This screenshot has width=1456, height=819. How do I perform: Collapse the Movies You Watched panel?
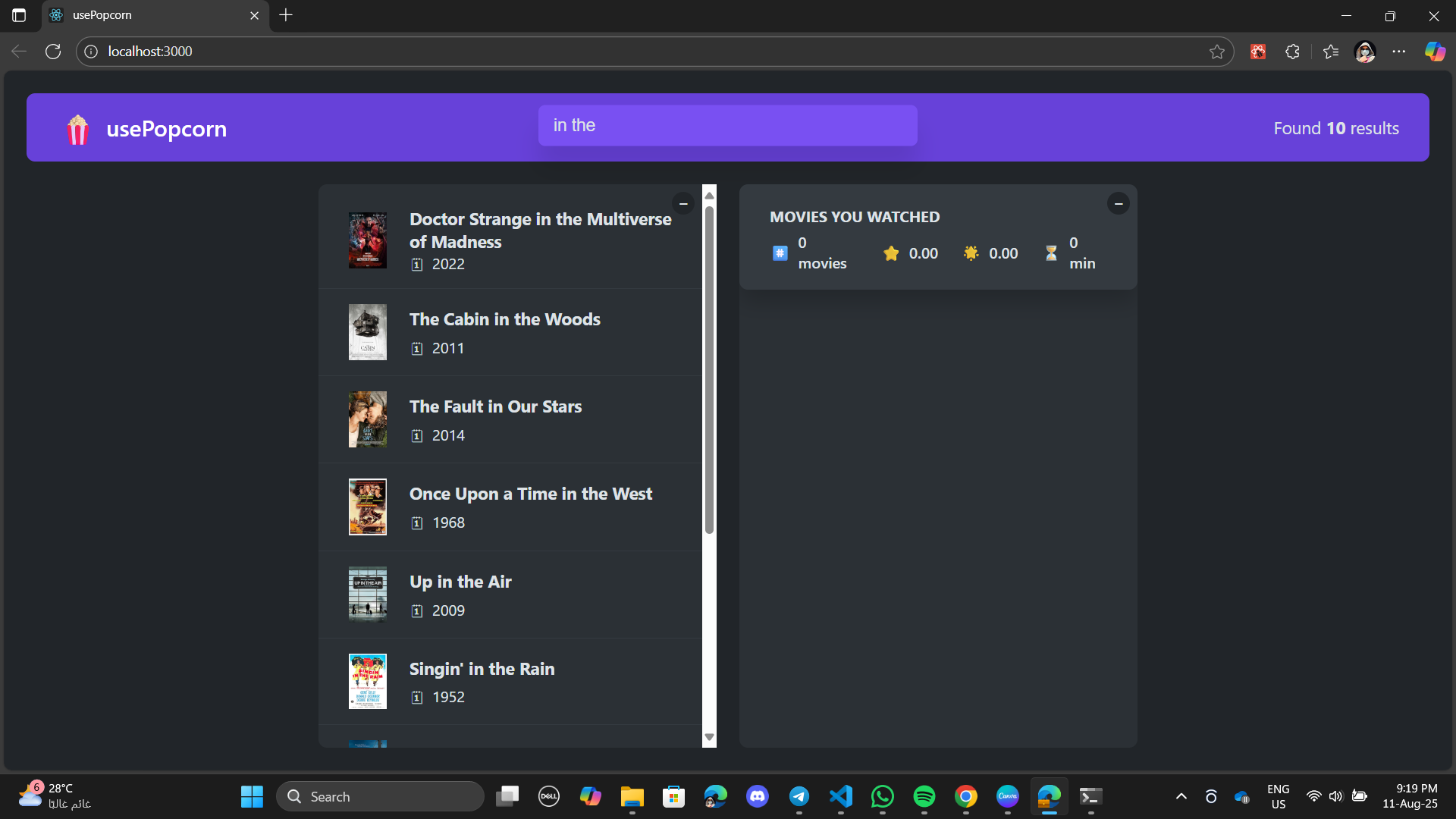[1118, 204]
